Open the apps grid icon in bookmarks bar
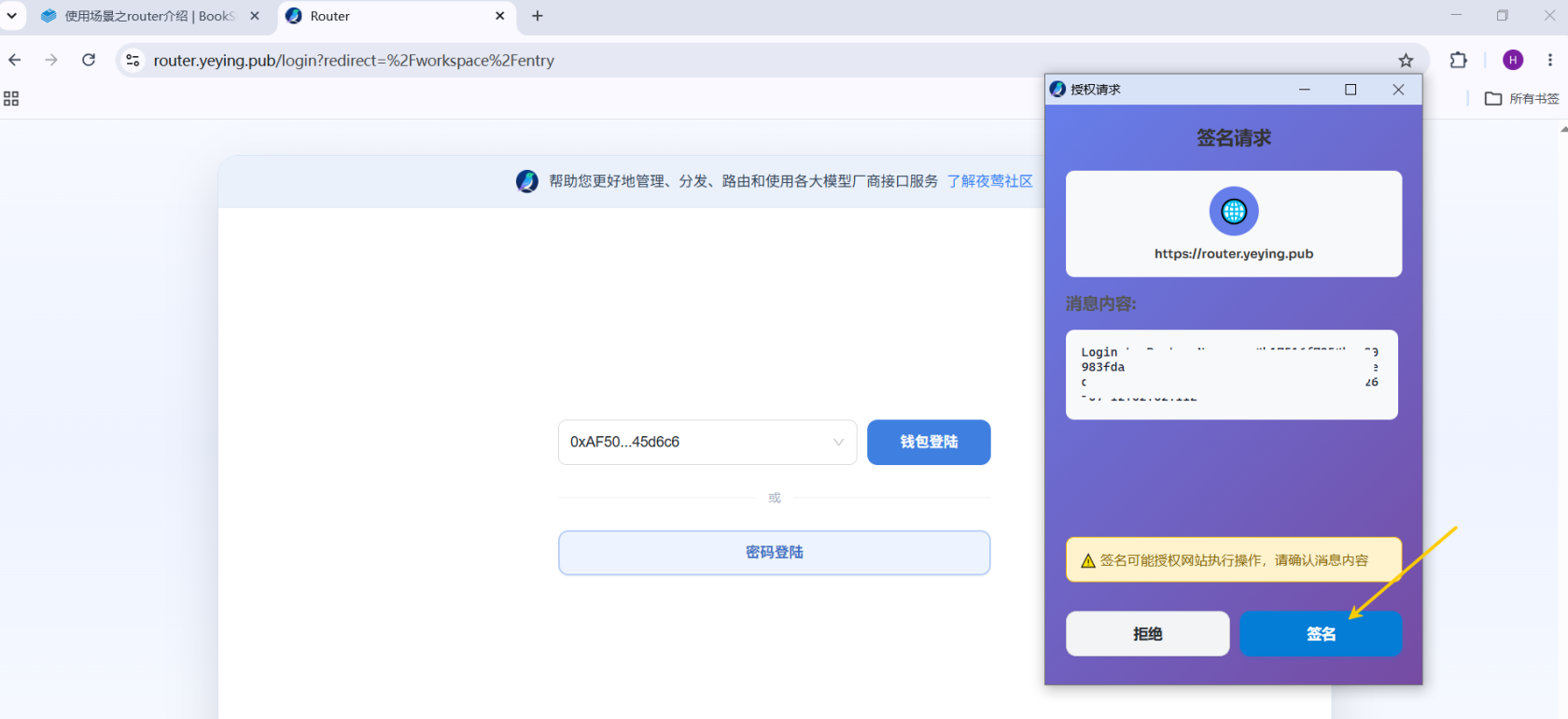This screenshot has width=1568, height=719. click(x=11, y=99)
